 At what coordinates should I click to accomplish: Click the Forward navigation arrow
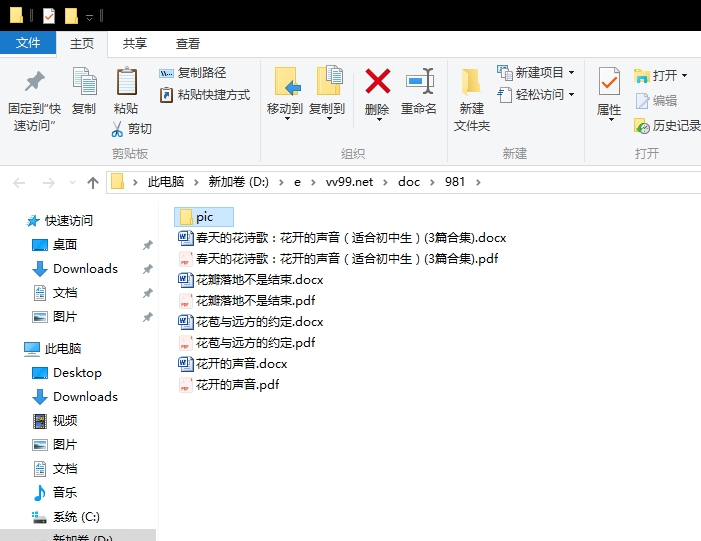pyautogui.click(x=48, y=182)
